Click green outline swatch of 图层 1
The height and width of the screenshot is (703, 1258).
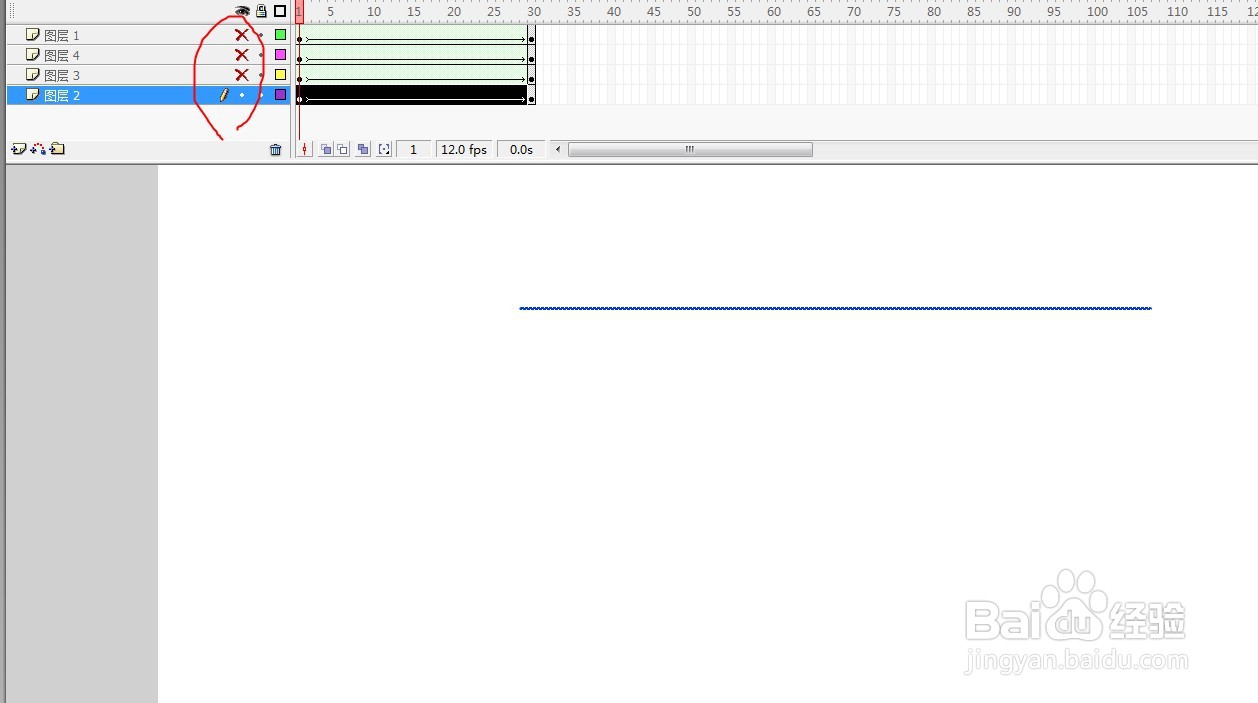tap(281, 35)
